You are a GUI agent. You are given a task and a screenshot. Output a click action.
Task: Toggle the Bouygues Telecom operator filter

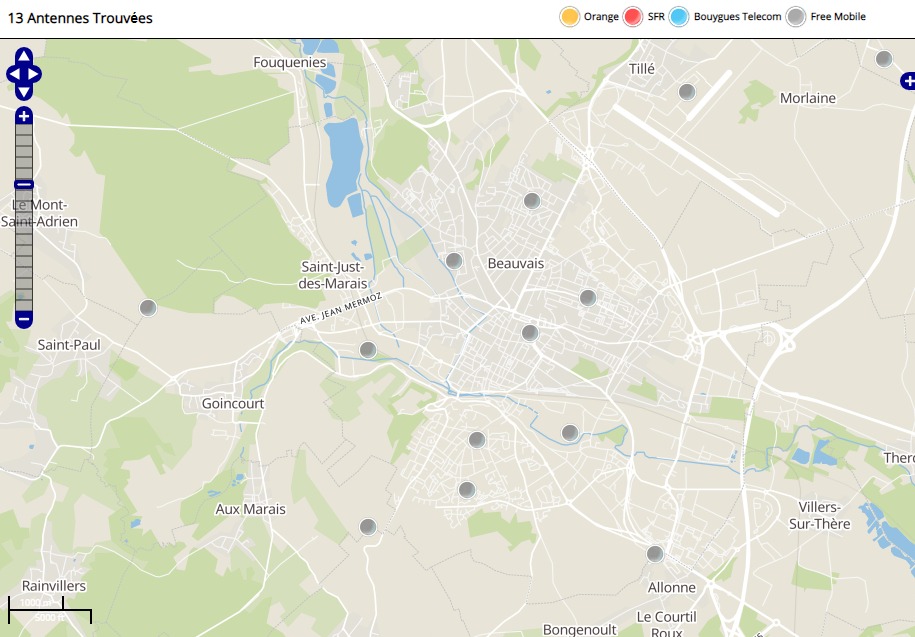tap(680, 16)
